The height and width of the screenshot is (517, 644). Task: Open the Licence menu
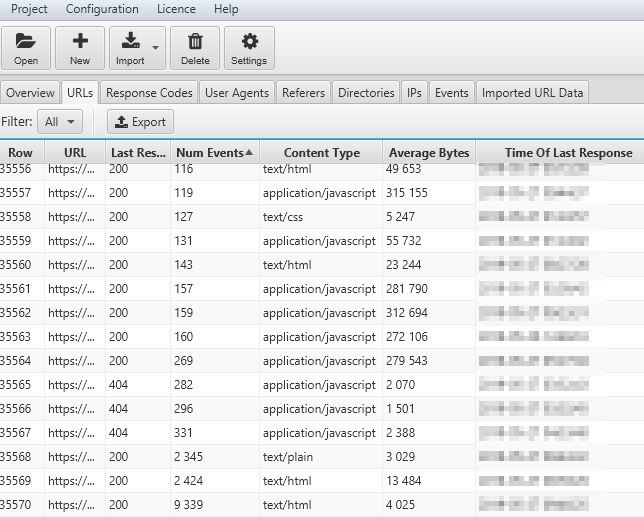click(176, 9)
